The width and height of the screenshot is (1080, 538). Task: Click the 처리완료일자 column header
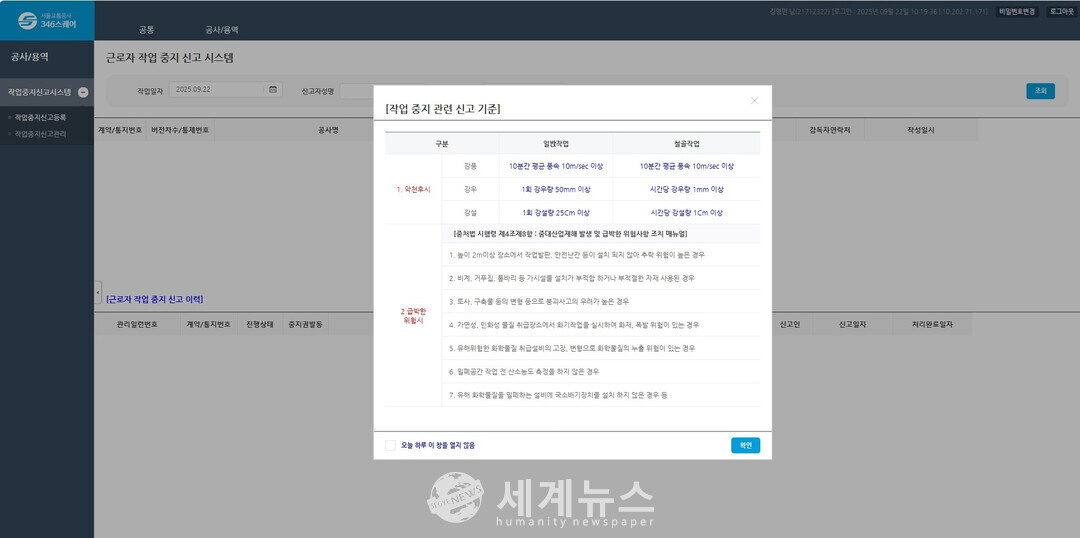(932, 325)
